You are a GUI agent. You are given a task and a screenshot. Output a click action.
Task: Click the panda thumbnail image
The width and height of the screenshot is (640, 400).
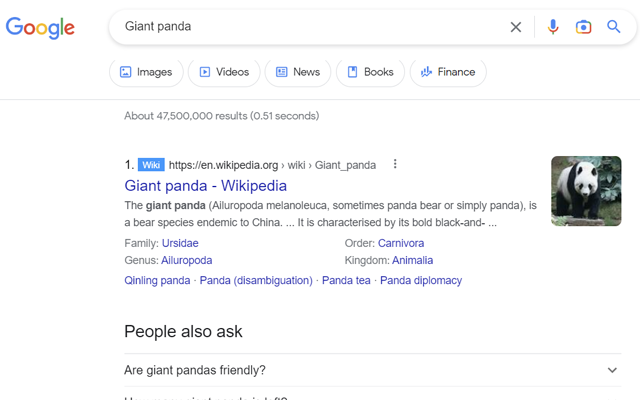pyautogui.click(x=586, y=191)
